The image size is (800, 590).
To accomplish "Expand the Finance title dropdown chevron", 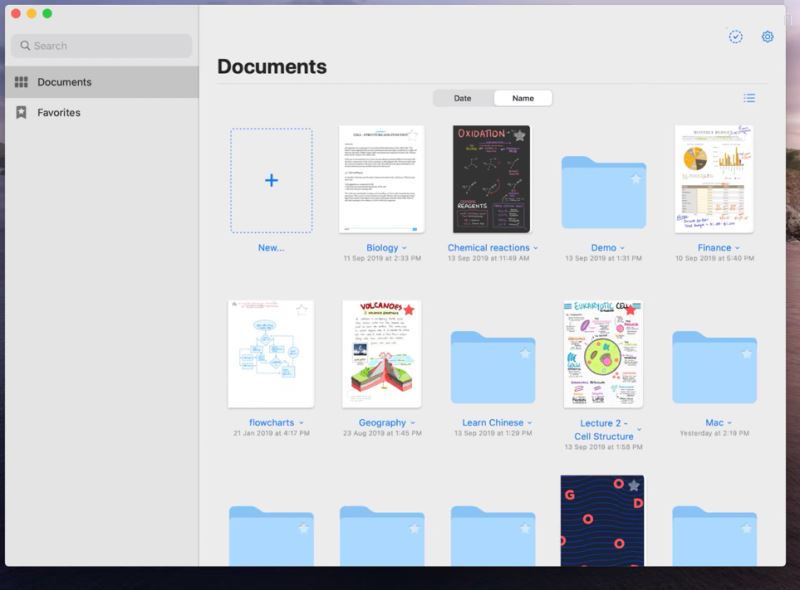I will coord(737,248).
